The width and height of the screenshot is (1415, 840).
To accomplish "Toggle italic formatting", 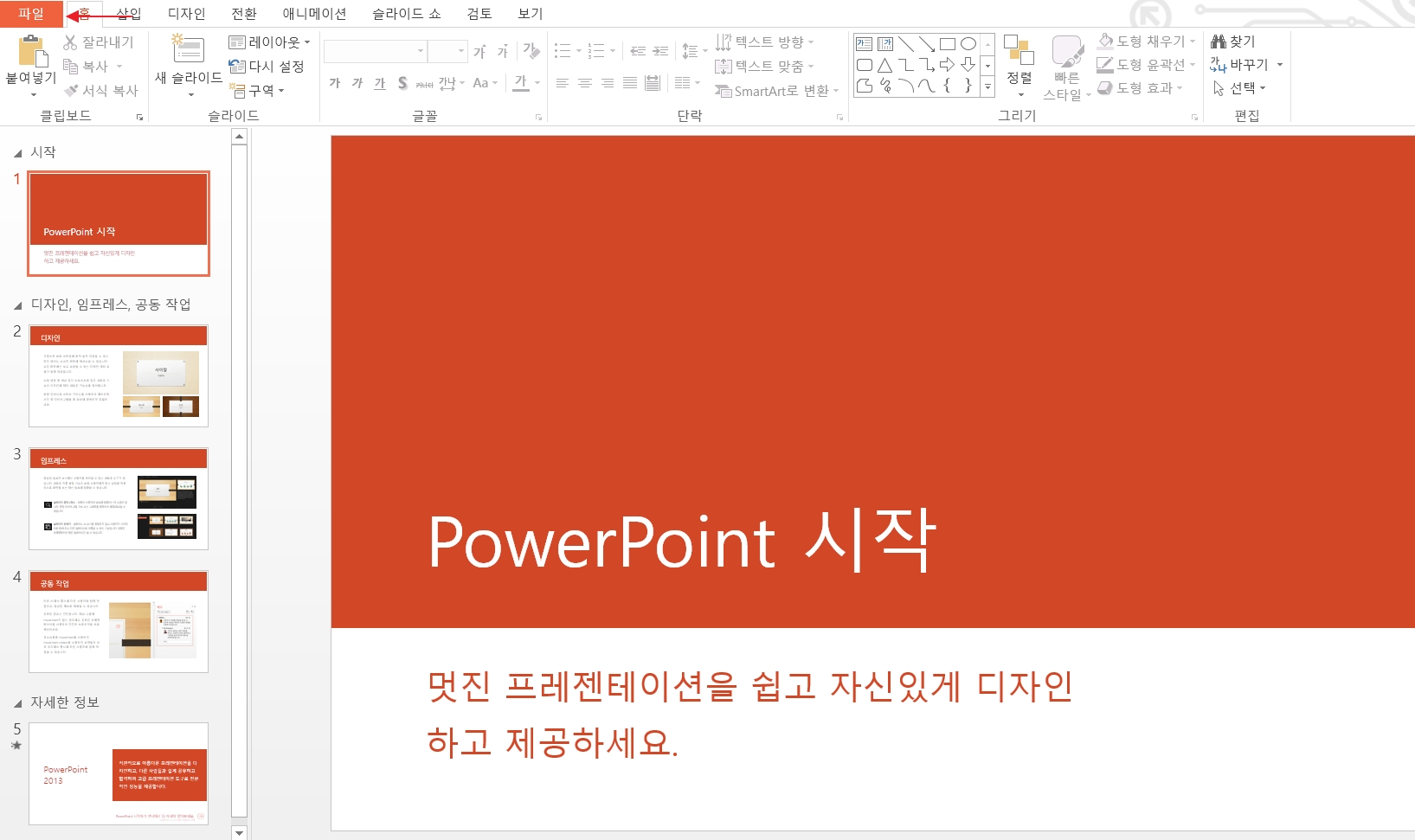I will pos(357,83).
